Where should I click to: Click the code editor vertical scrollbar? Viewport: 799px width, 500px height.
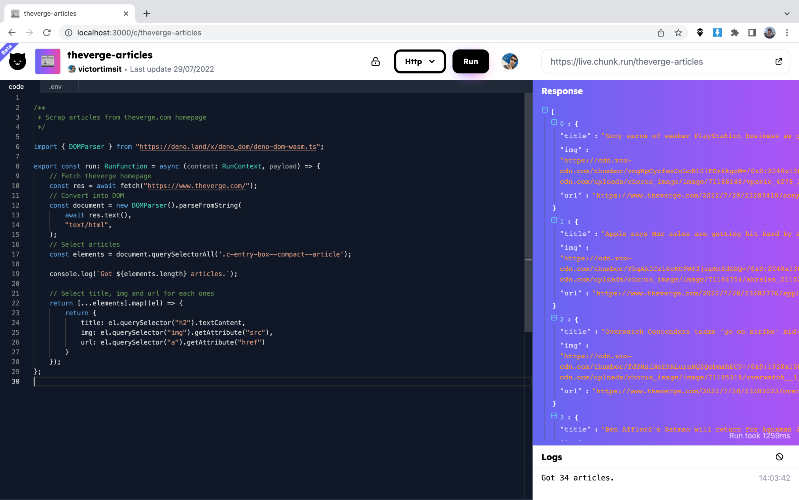(528, 213)
